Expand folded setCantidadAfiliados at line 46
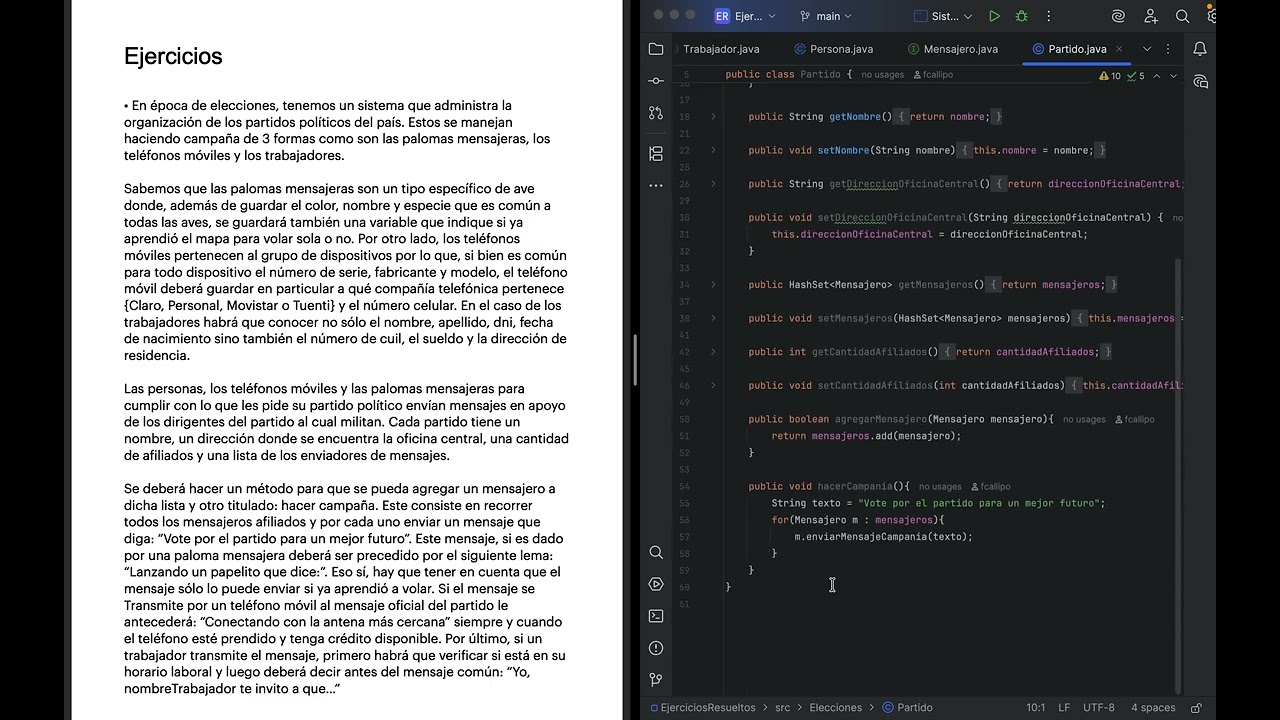 (713, 385)
